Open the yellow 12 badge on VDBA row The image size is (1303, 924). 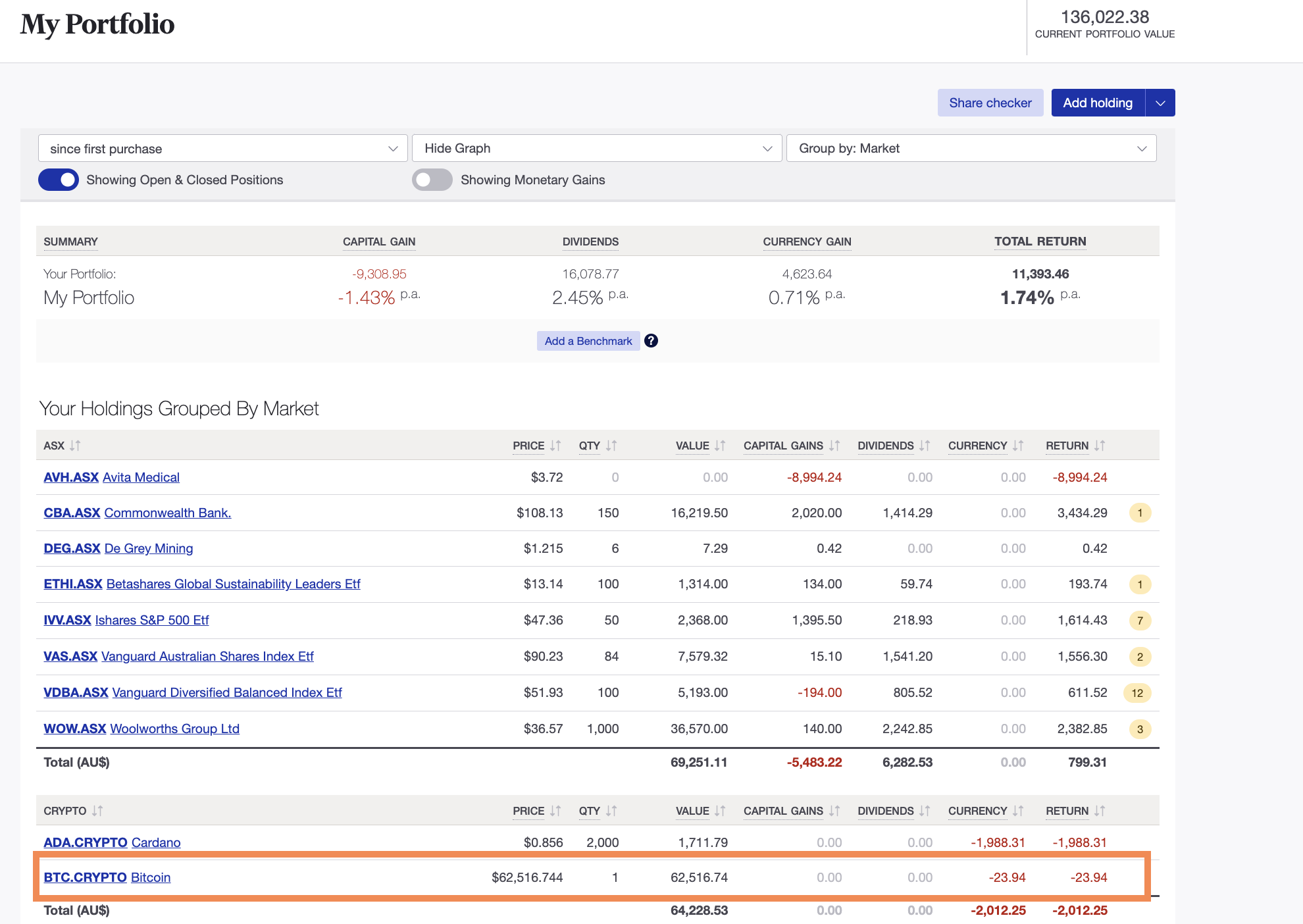1137,693
